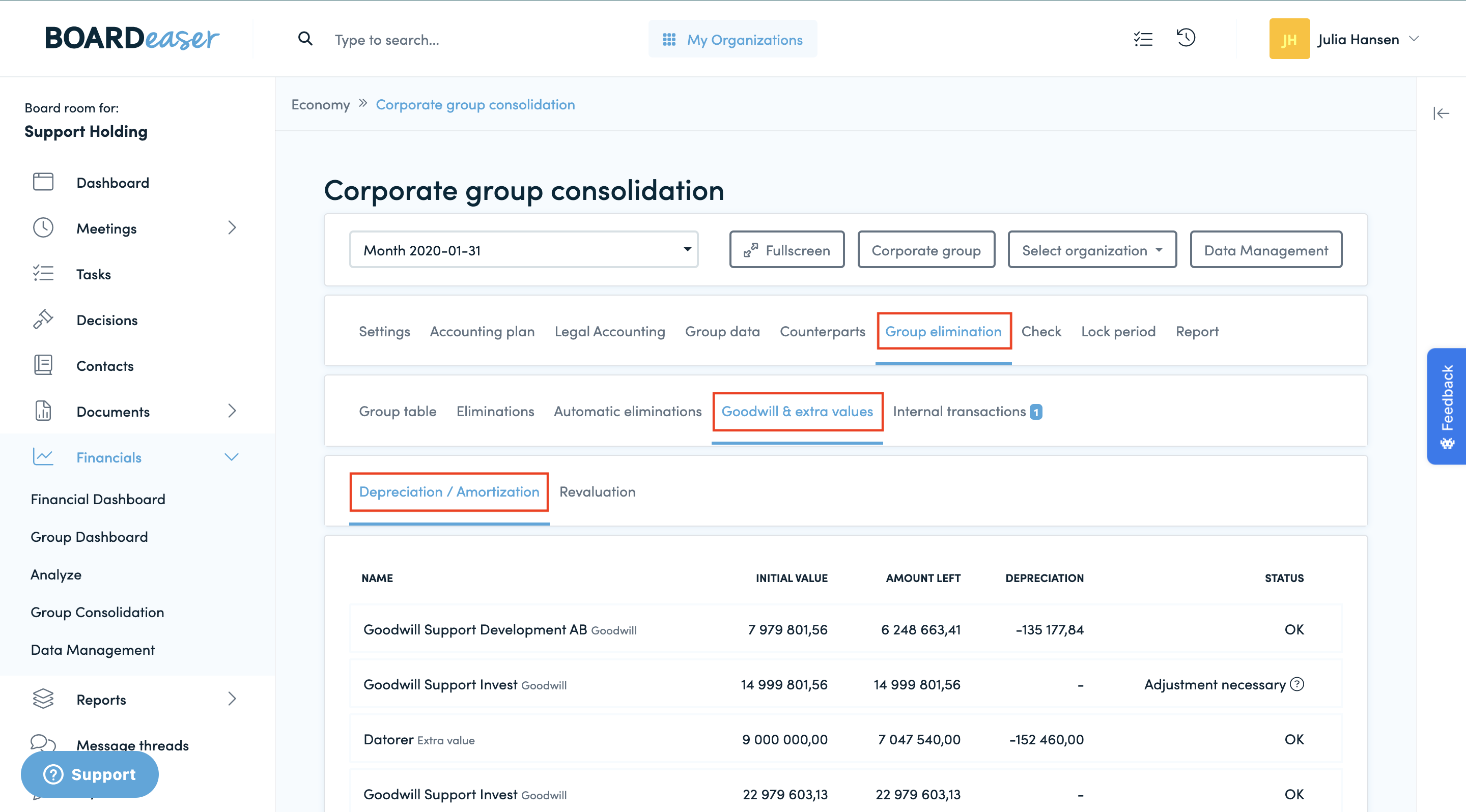The image size is (1466, 812).
Task: Click the Support help button
Action: tap(90, 774)
